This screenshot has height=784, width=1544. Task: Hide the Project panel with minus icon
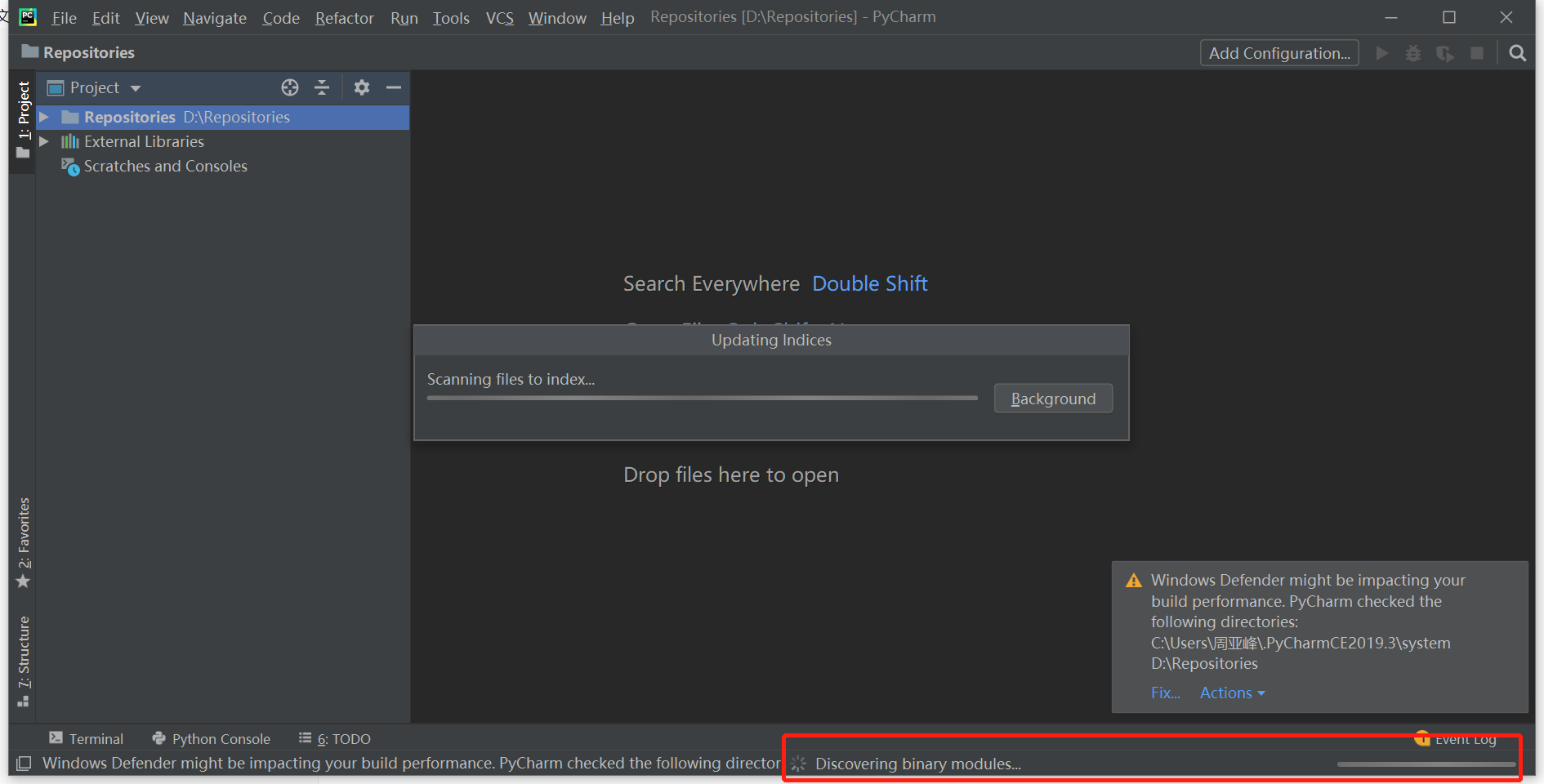[x=394, y=87]
